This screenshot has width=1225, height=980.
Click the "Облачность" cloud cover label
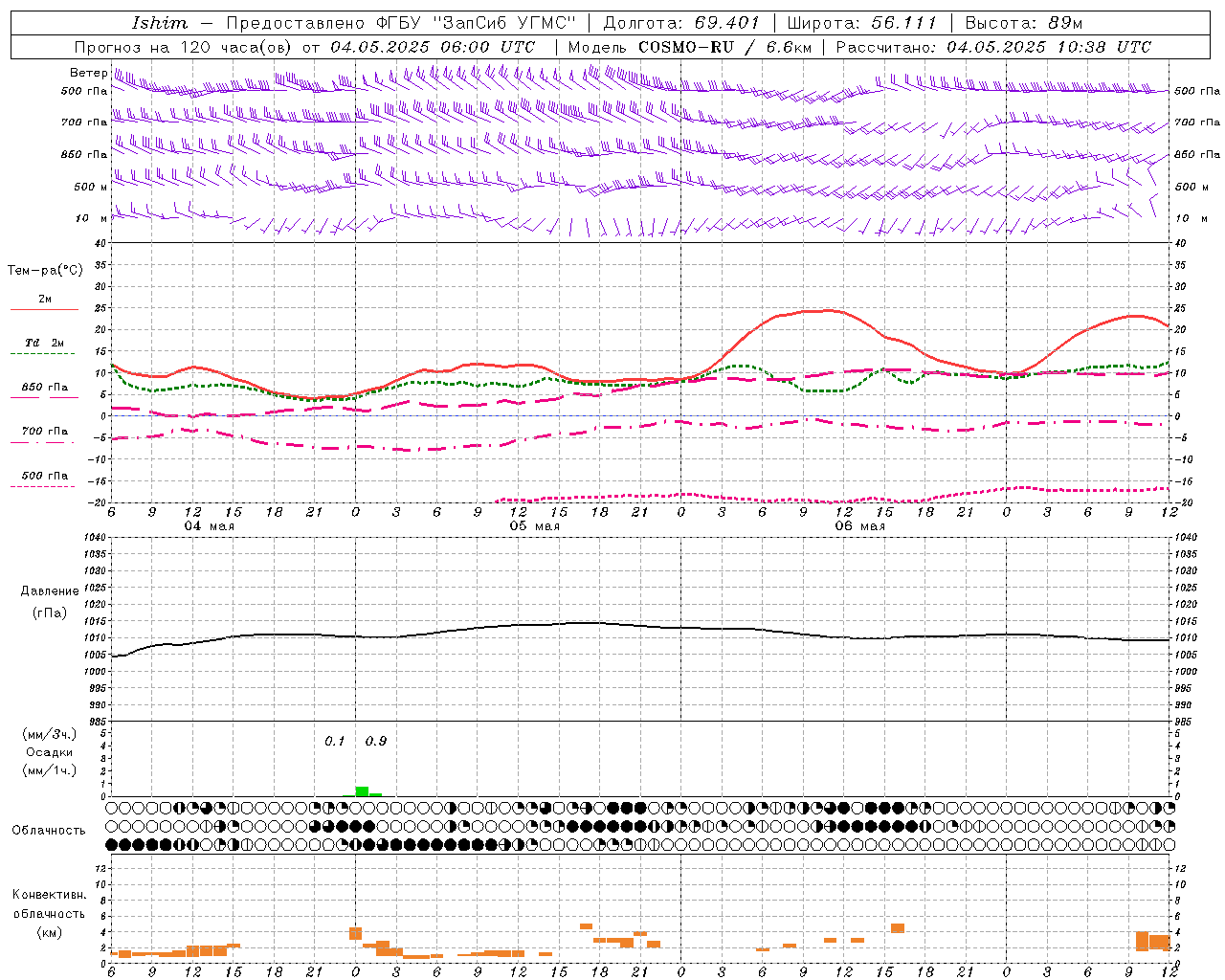tap(49, 831)
